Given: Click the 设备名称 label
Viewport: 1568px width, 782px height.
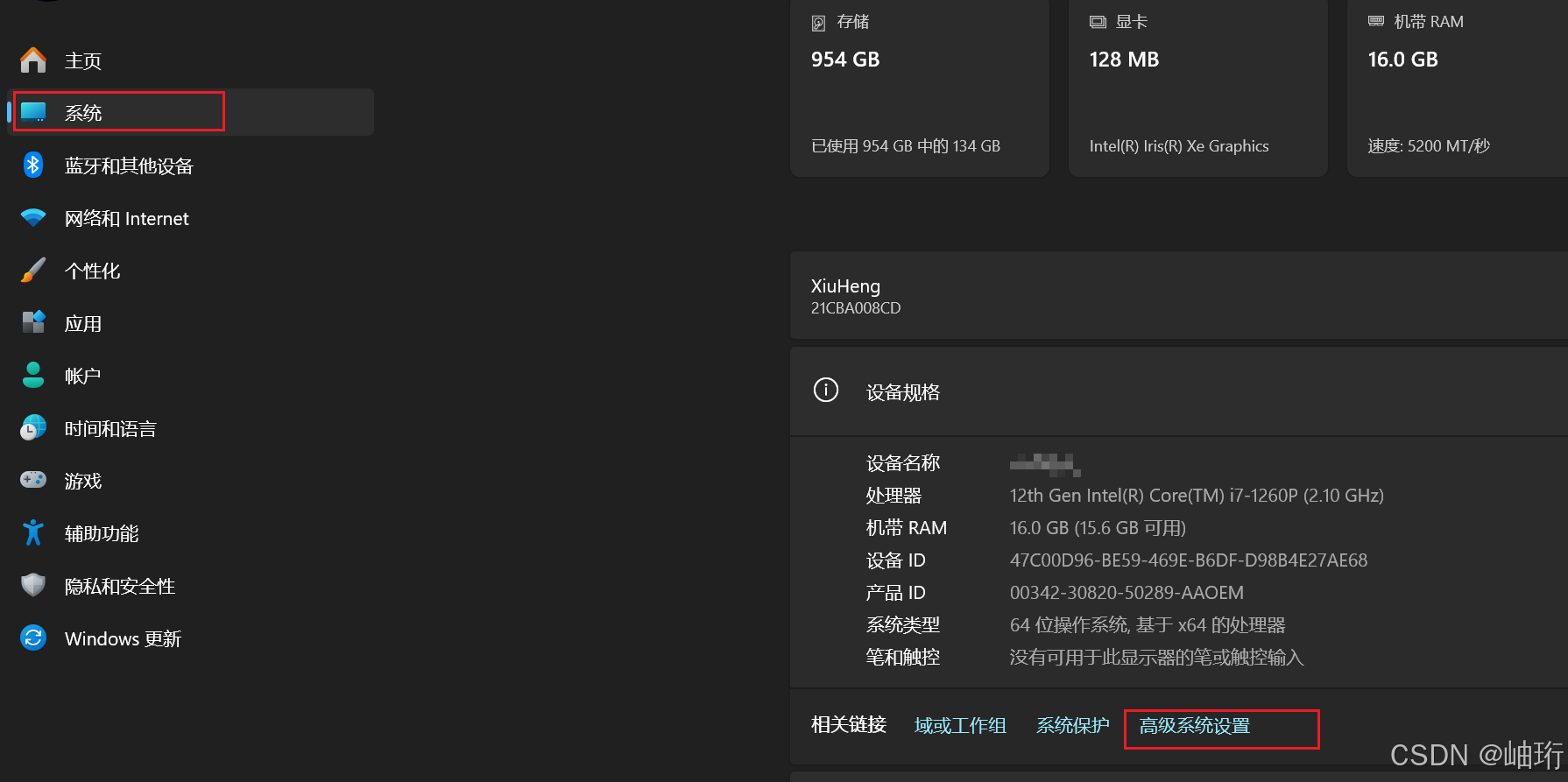Looking at the screenshot, I should (x=903, y=463).
